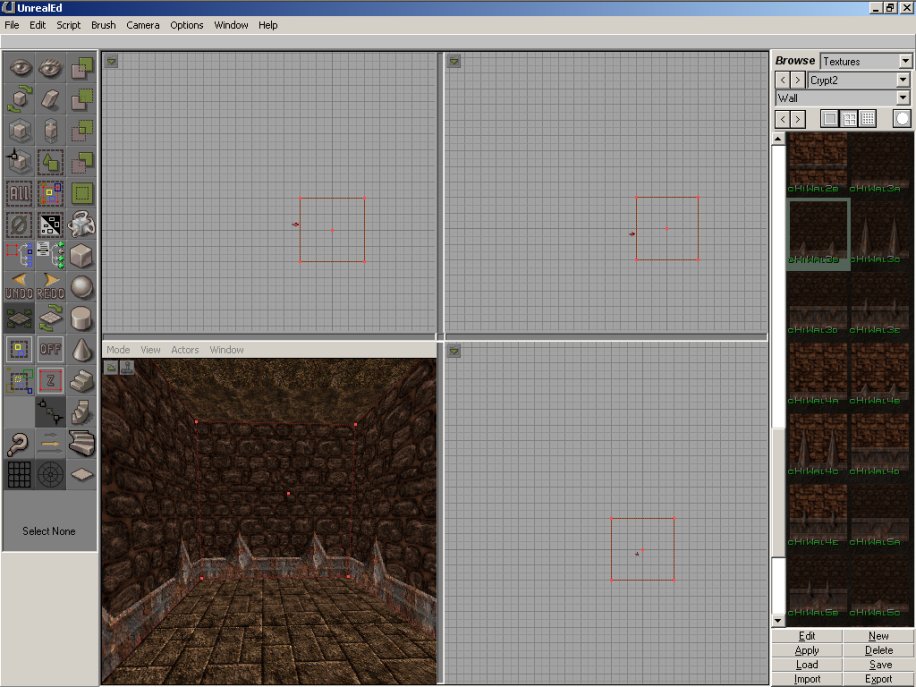916x687 pixels.
Task: Open the Brush menu
Action: 103,25
